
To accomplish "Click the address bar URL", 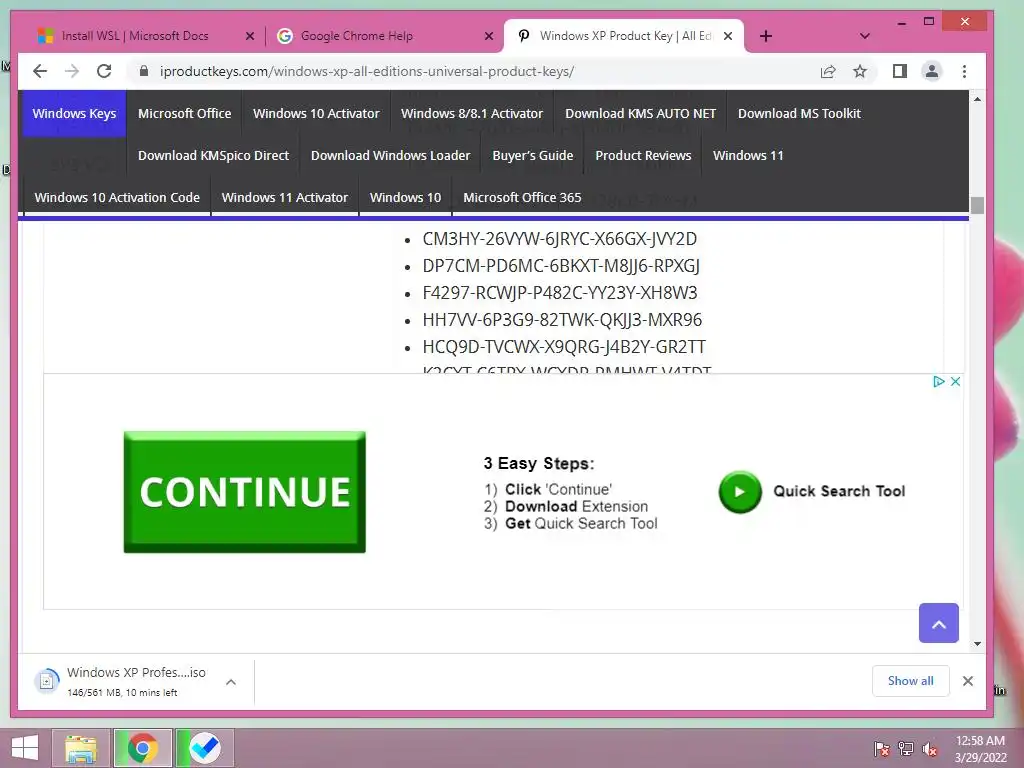I will point(367,71).
